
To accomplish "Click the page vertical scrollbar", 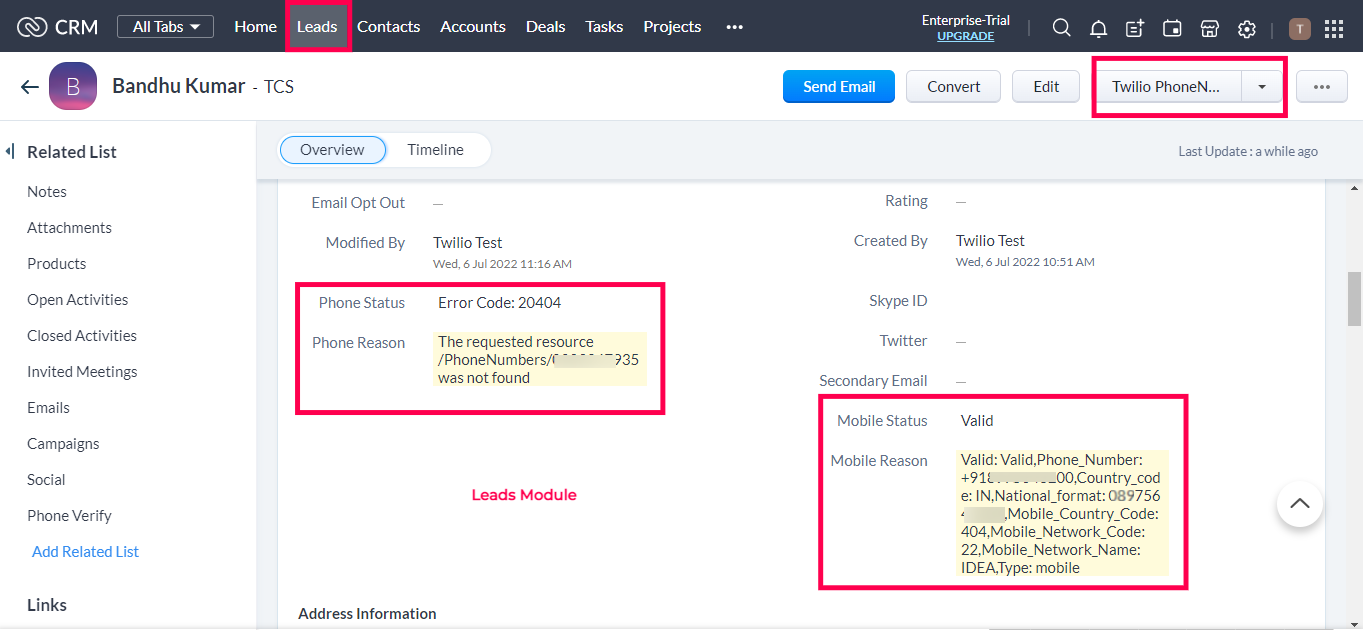I will [x=1355, y=298].
